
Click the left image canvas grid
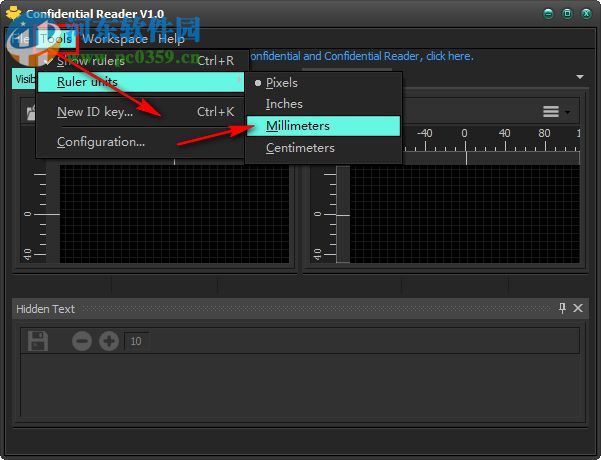174,214
